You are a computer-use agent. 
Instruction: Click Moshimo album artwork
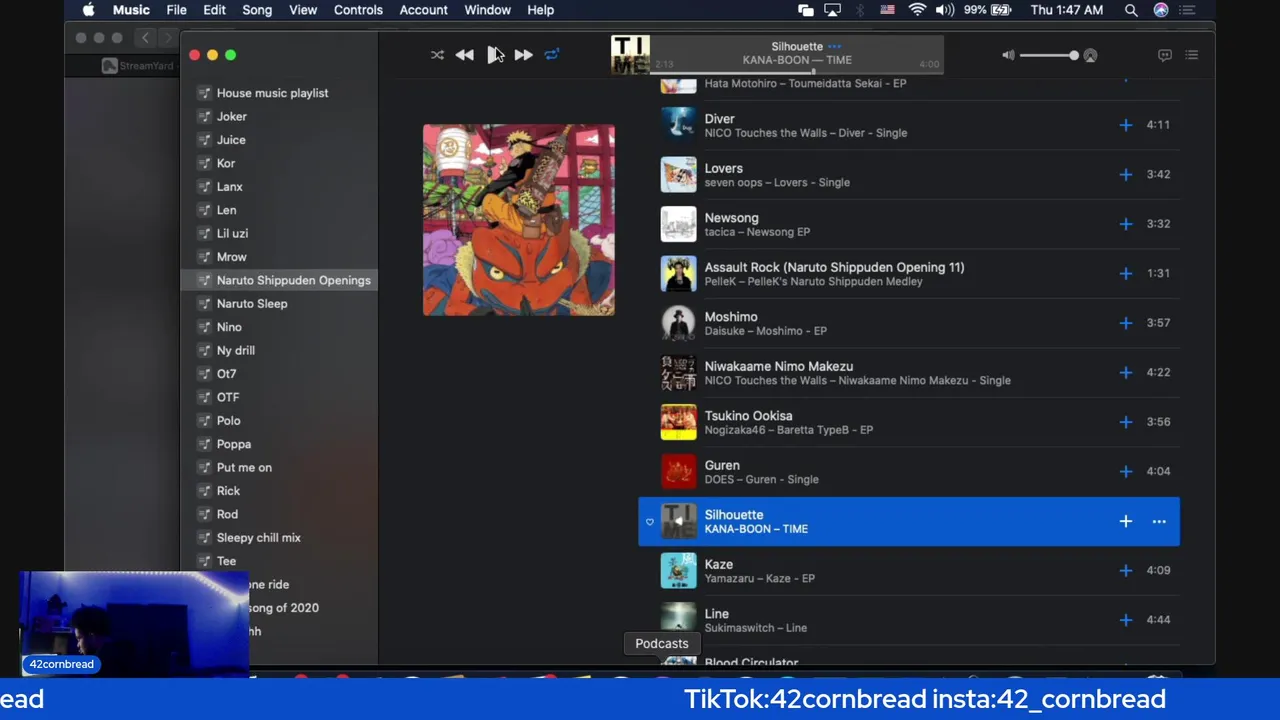click(x=678, y=323)
